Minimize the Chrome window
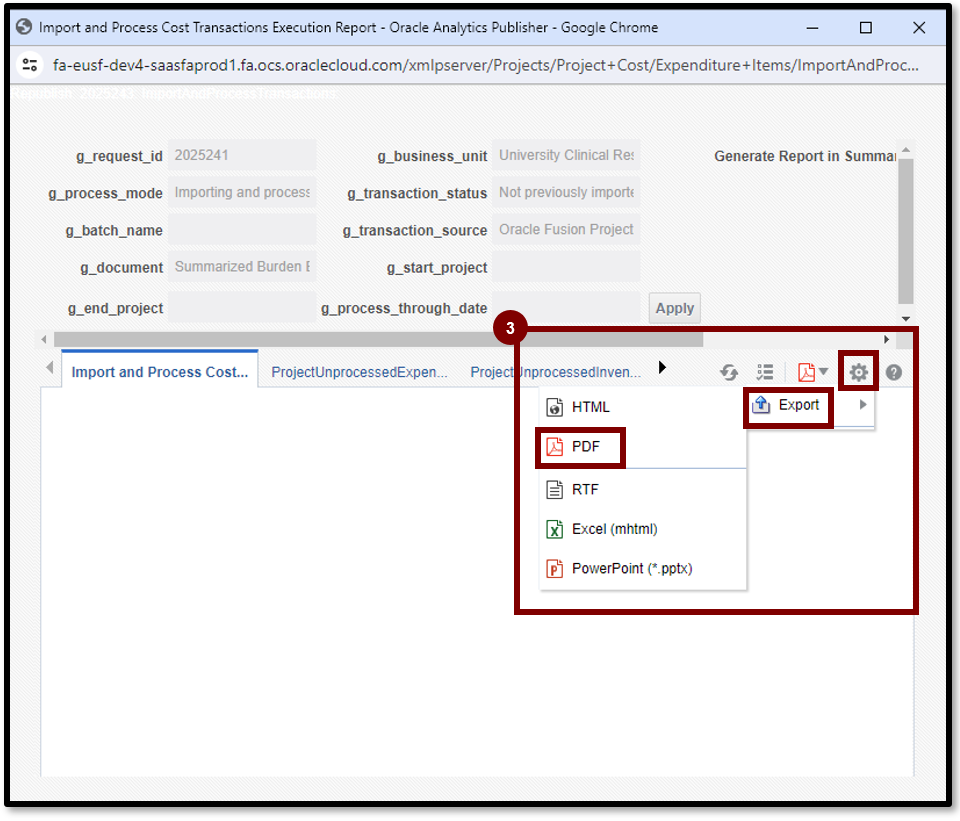The width and height of the screenshot is (960, 821). tap(812, 28)
